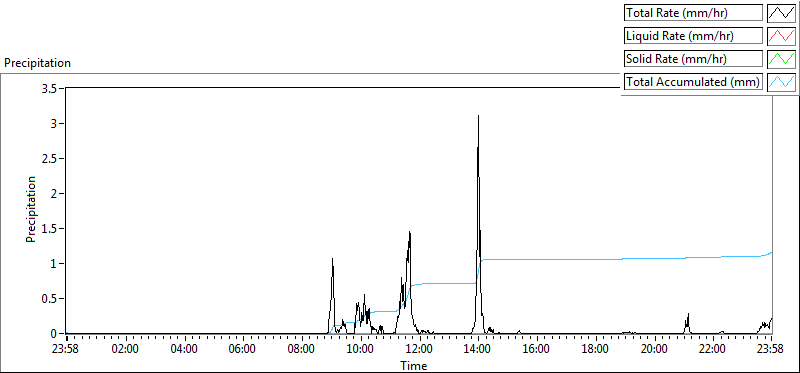Select the Liquid Rate (mm/hr) legend label
Screen dimensions: 800x373
693,36
